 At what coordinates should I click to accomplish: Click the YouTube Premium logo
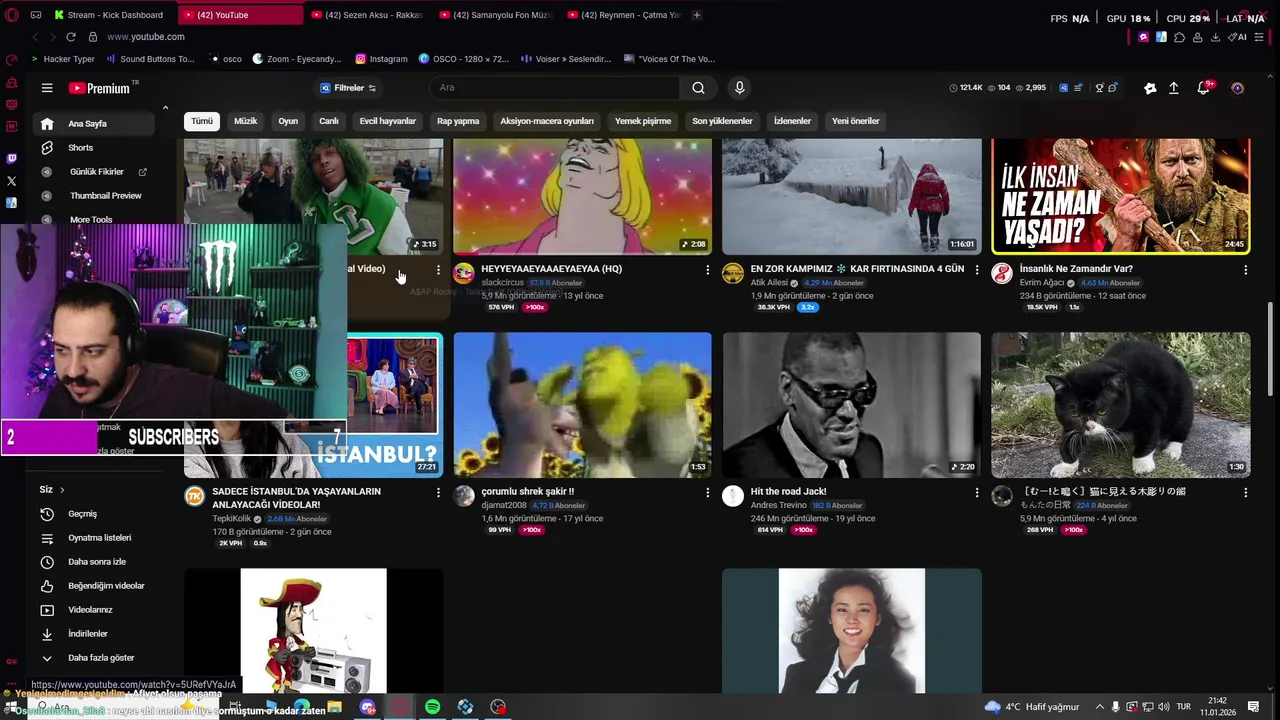(100, 88)
